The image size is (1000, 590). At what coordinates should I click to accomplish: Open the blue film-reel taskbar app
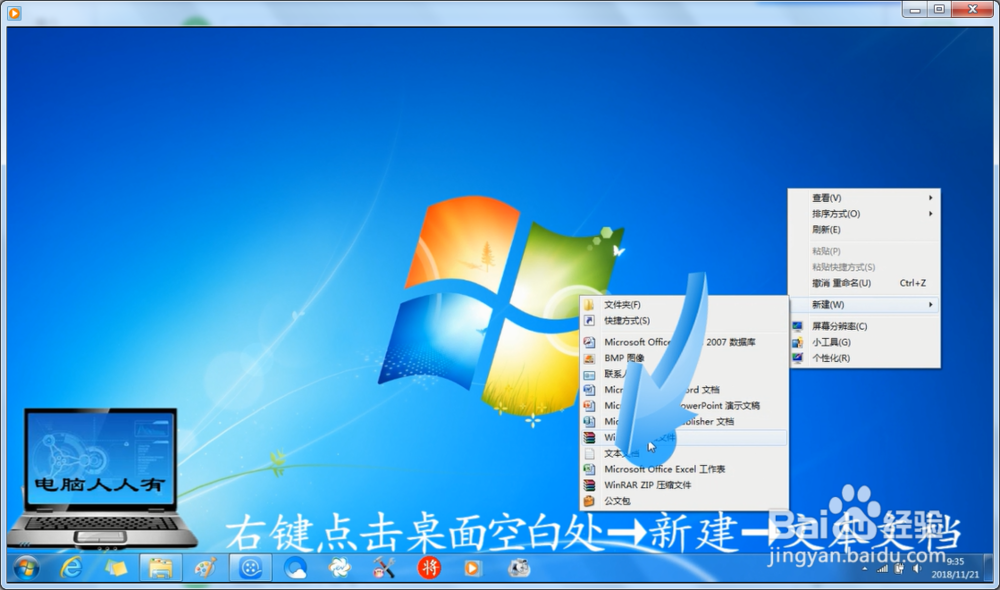pyautogui.click(x=251, y=568)
